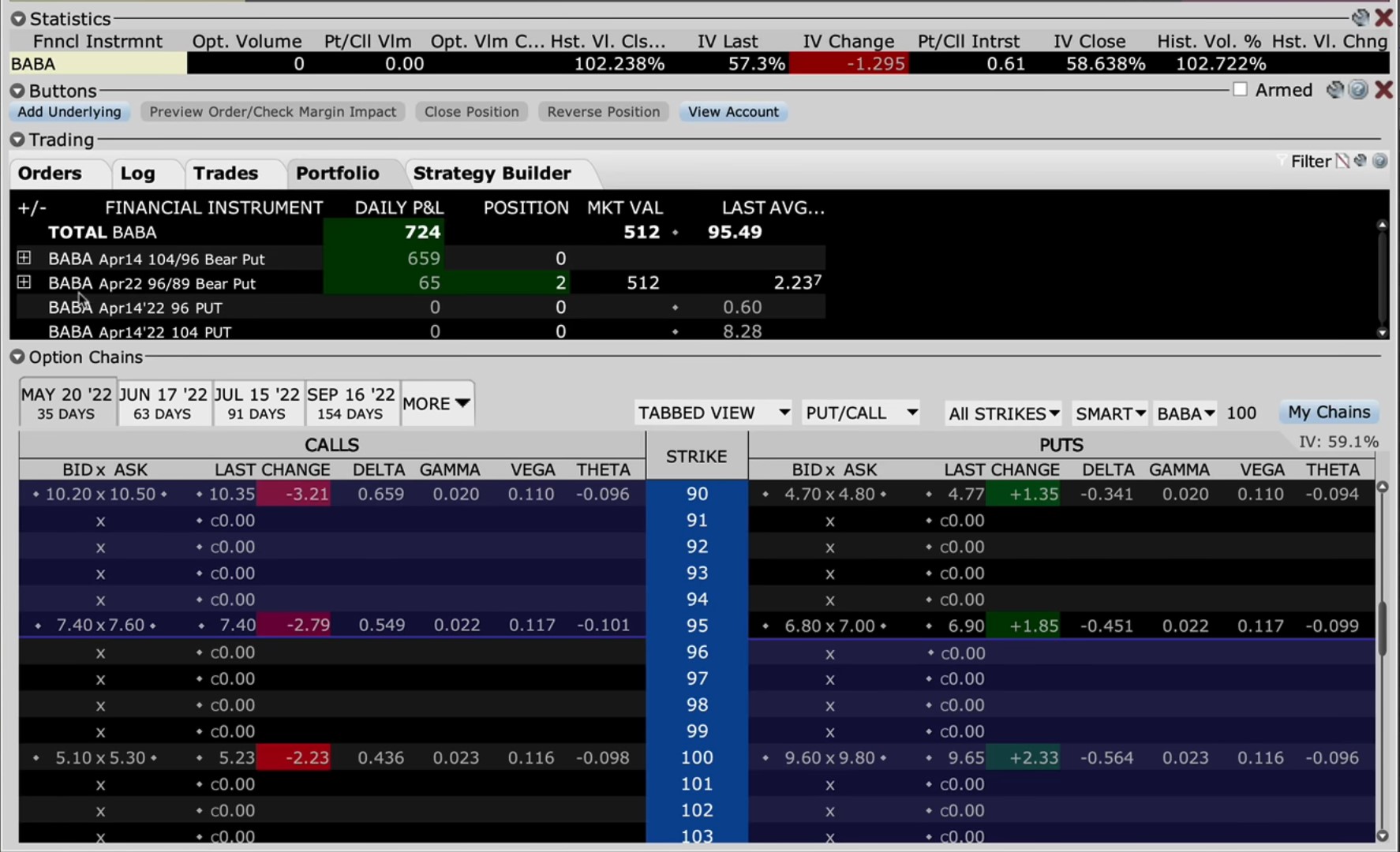This screenshot has height=852, width=1400.
Task: Select the TOTAL BABA row
Action: click(x=417, y=232)
